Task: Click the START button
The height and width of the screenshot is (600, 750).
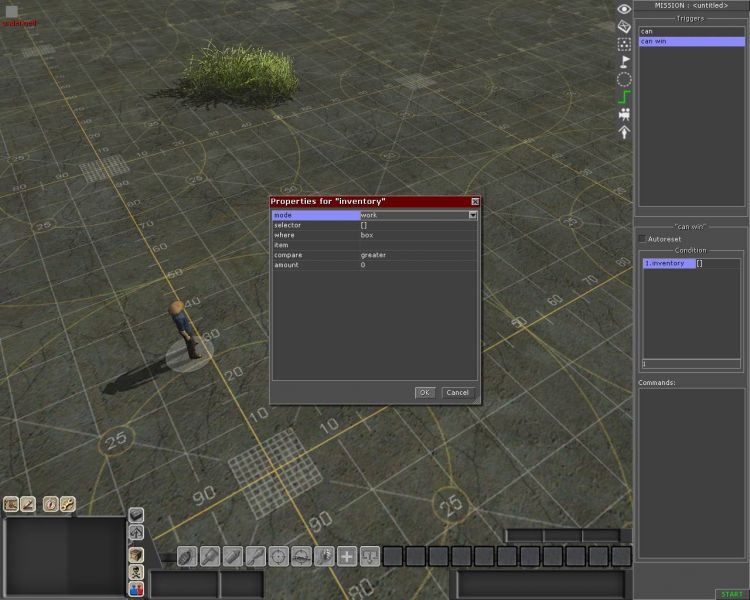Action: [x=732, y=595]
